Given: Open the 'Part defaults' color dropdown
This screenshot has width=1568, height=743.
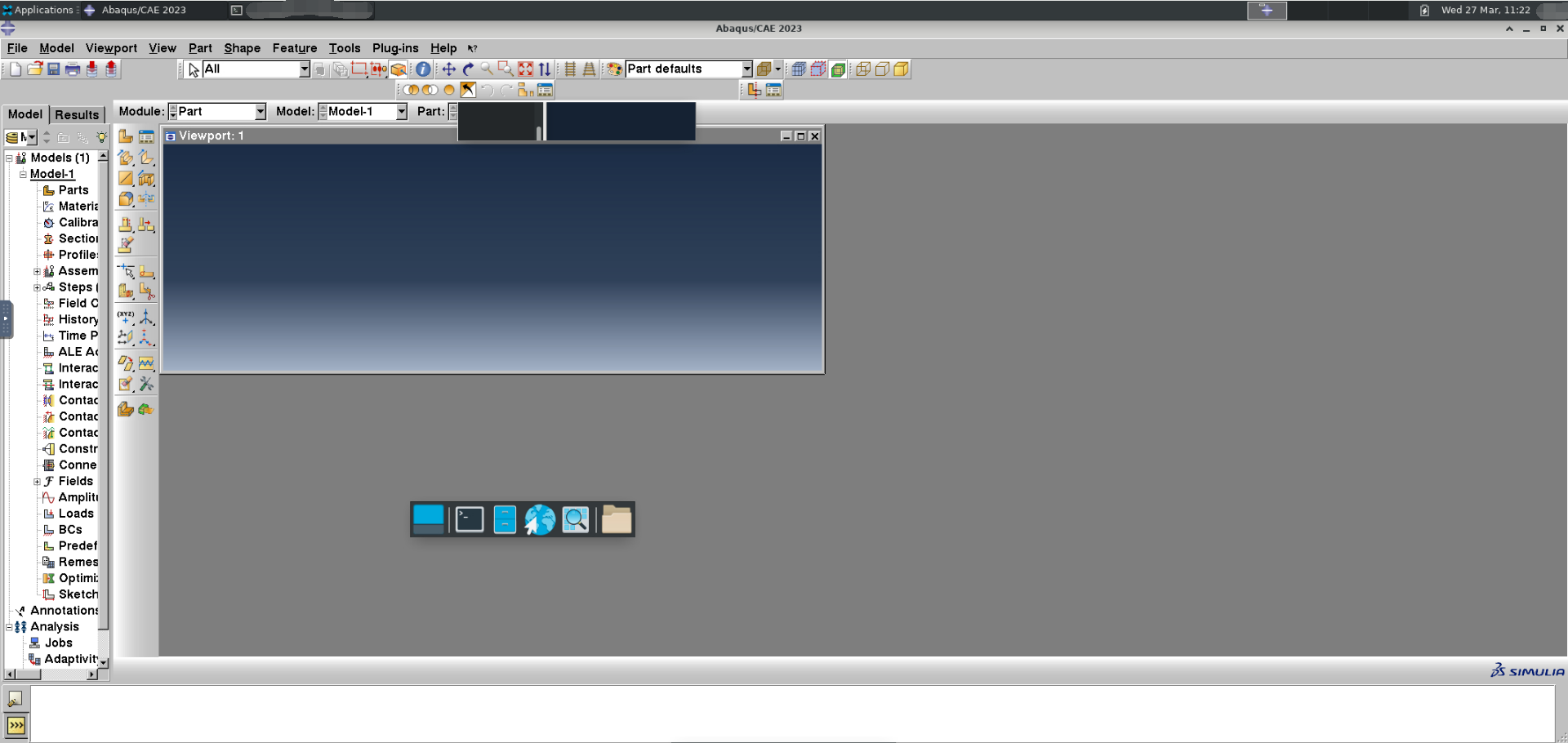Looking at the screenshot, I should [746, 69].
